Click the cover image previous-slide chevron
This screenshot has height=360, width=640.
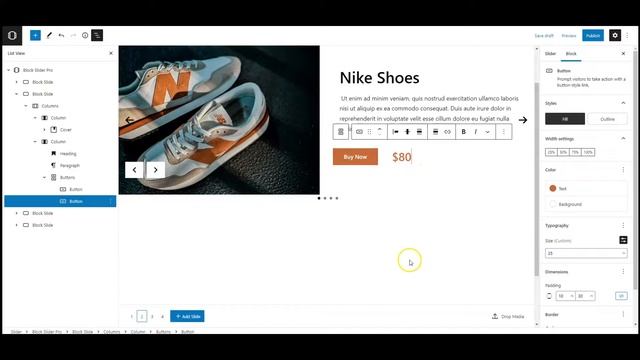(x=134, y=170)
